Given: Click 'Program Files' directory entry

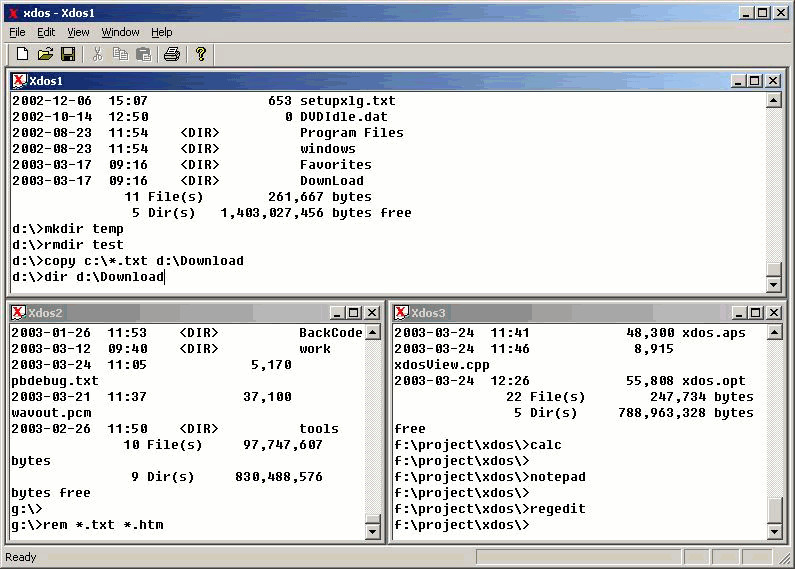Looking at the screenshot, I should pyautogui.click(x=351, y=133).
